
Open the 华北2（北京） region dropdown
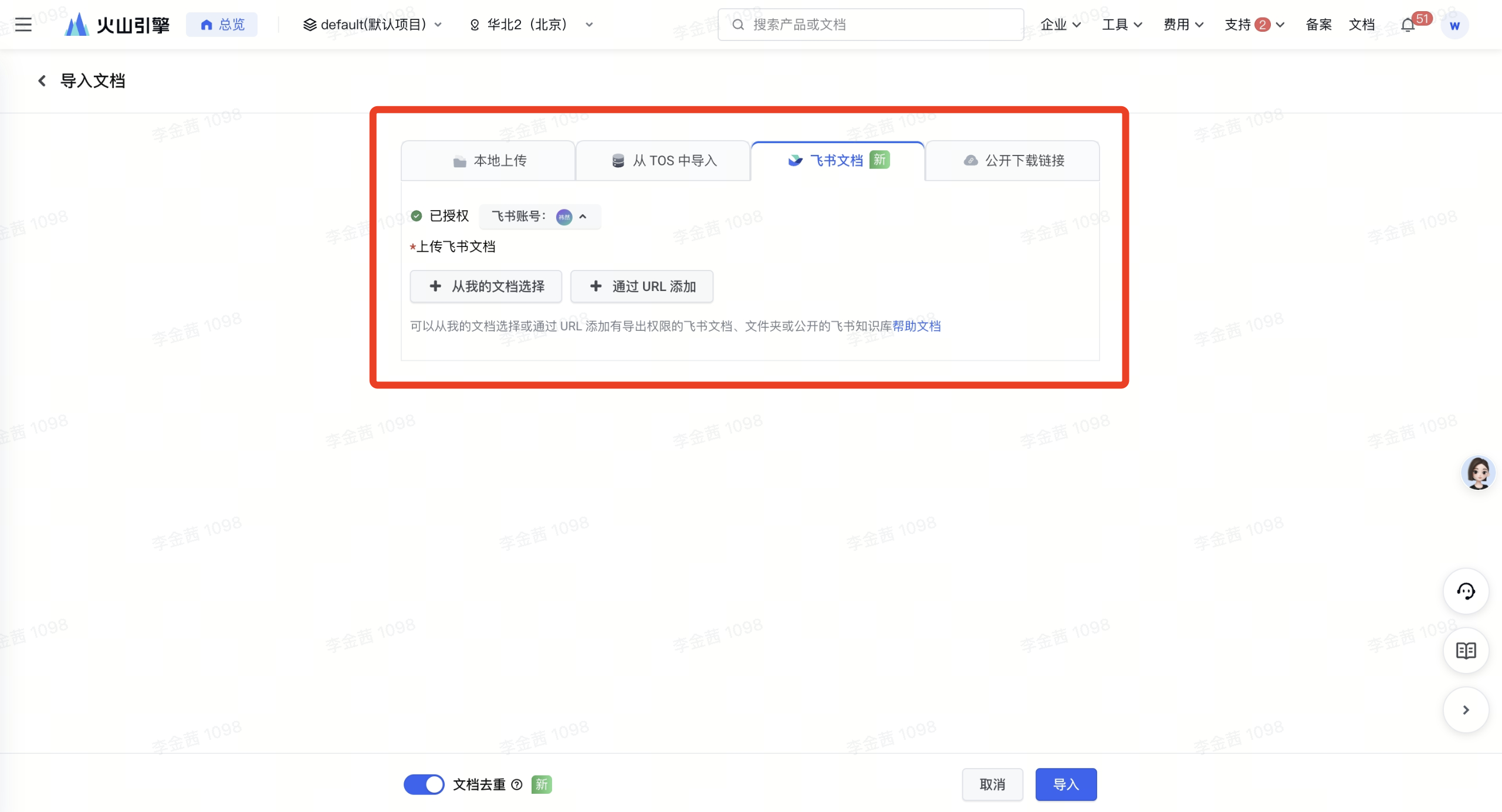532,25
